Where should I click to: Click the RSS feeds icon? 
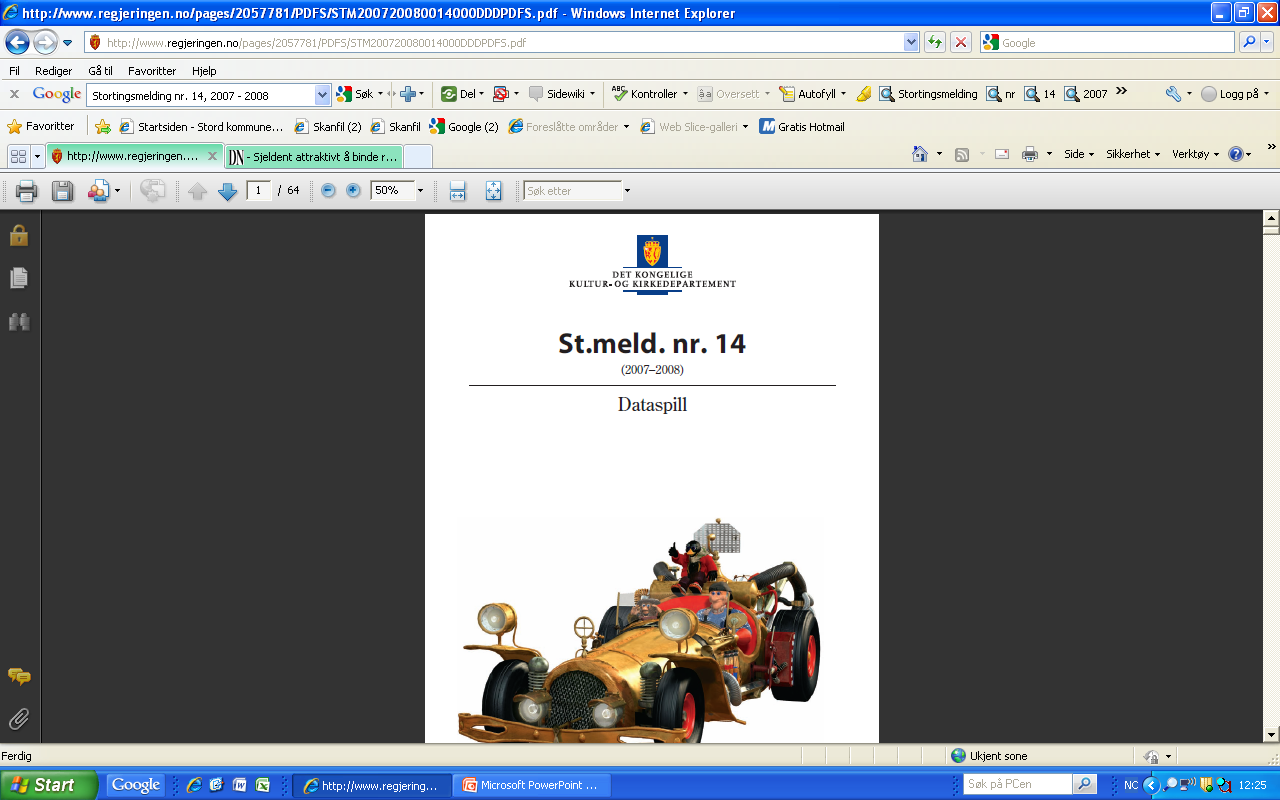coord(962,154)
